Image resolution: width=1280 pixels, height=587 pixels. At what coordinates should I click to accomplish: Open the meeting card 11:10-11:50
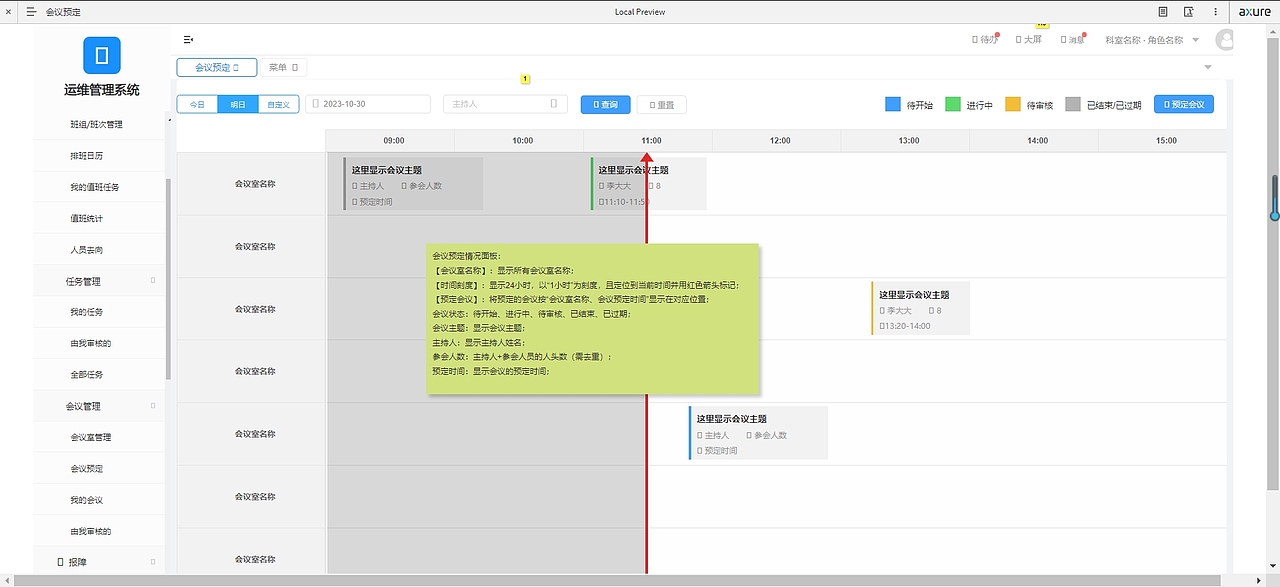tap(648, 184)
